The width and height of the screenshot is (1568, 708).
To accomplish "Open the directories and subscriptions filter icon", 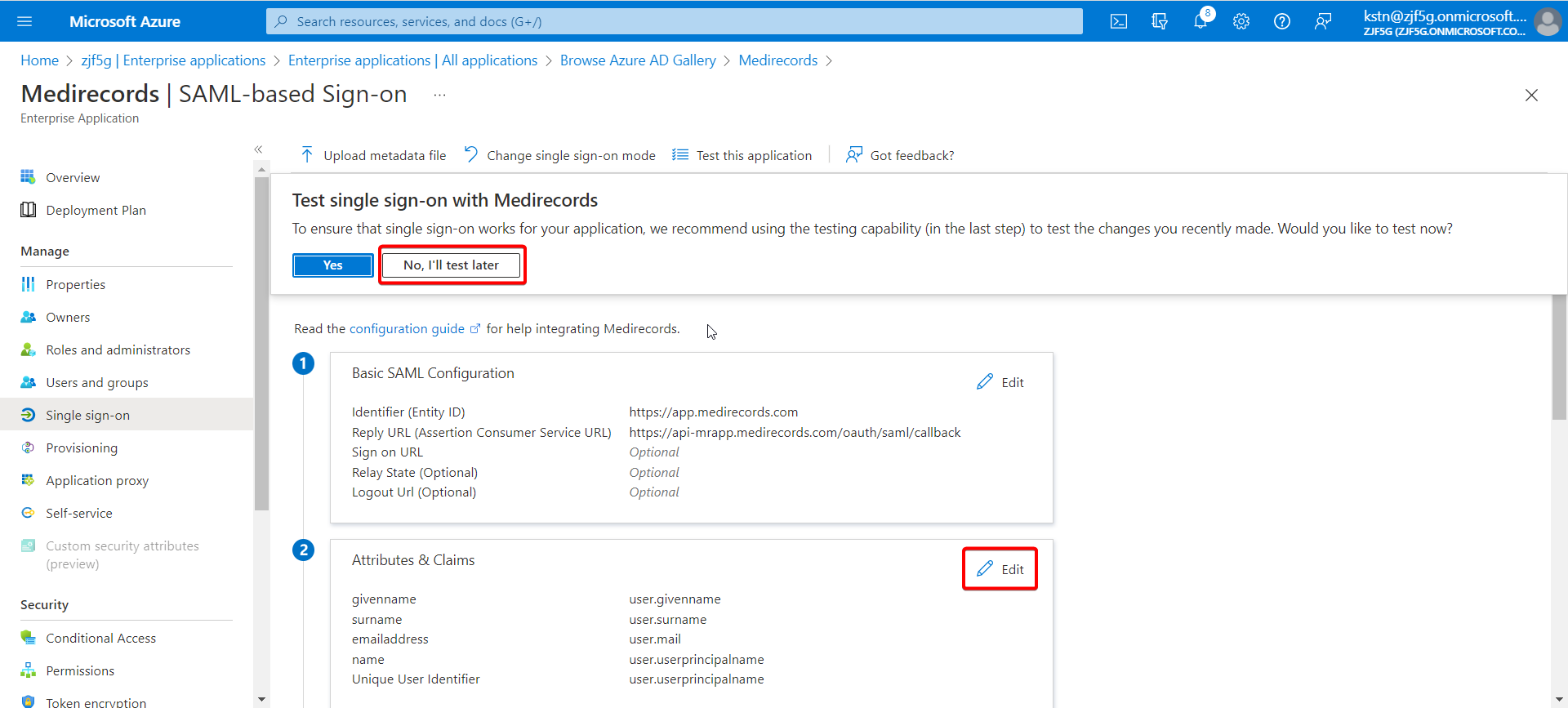I will (1160, 21).
